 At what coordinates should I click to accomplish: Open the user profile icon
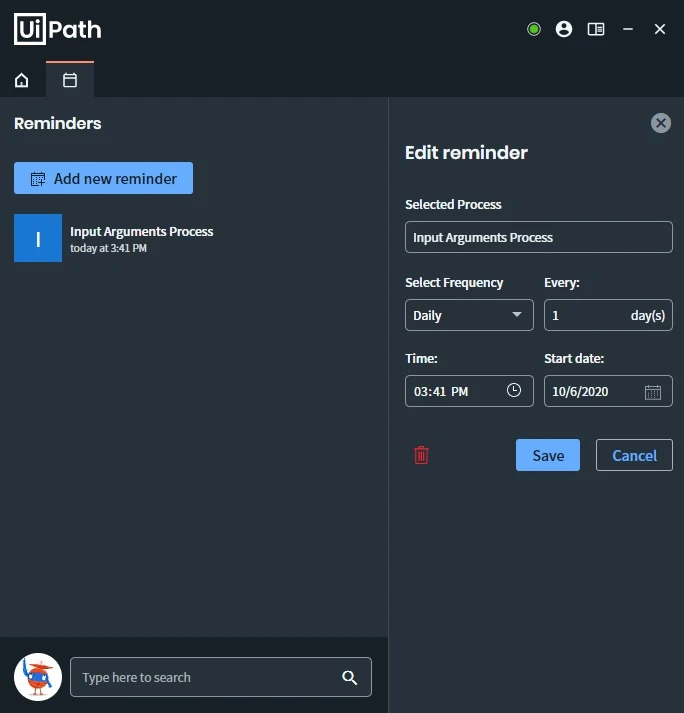564,29
